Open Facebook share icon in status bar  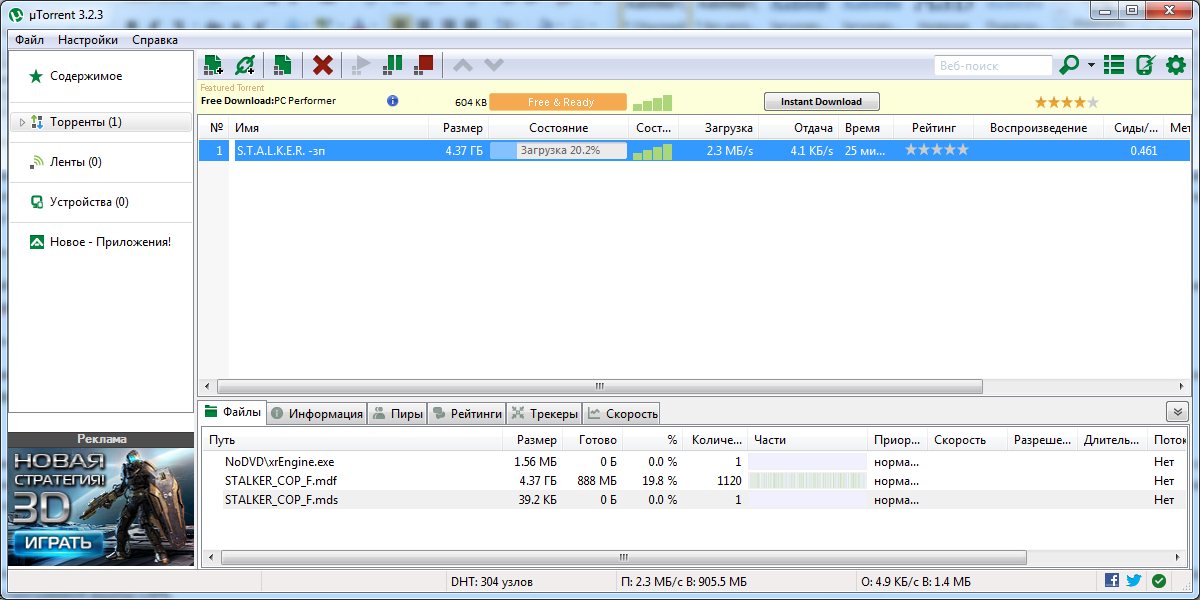click(x=1112, y=580)
